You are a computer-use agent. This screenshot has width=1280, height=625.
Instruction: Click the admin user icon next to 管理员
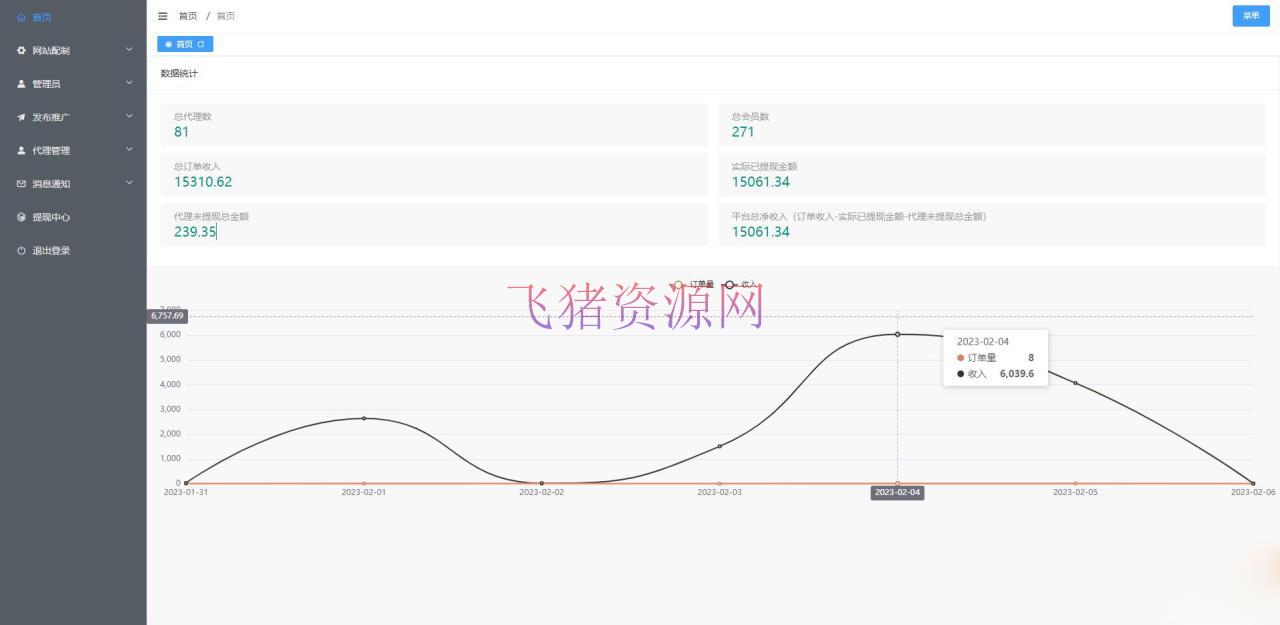pyautogui.click(x=20, y=83)
